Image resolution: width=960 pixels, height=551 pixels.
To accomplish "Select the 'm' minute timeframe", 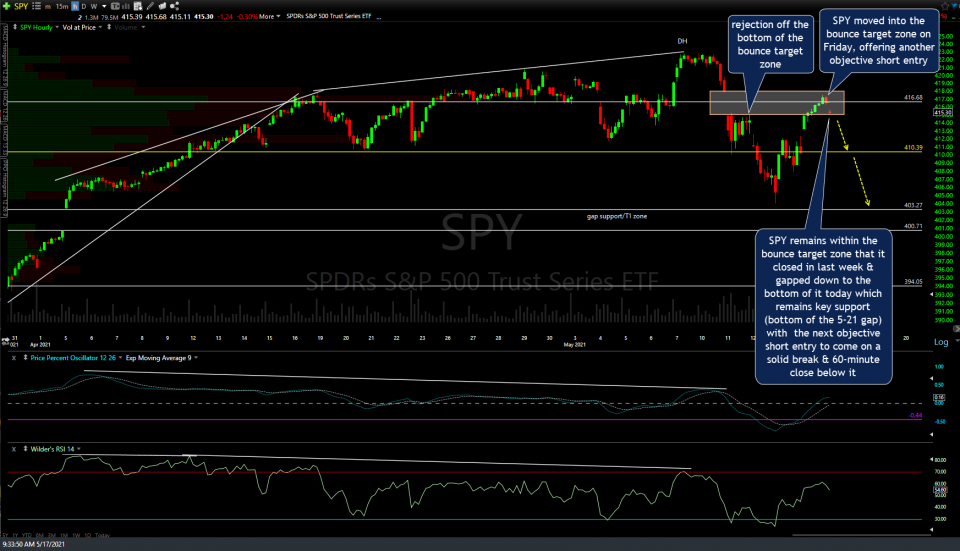I will (48, 7).
